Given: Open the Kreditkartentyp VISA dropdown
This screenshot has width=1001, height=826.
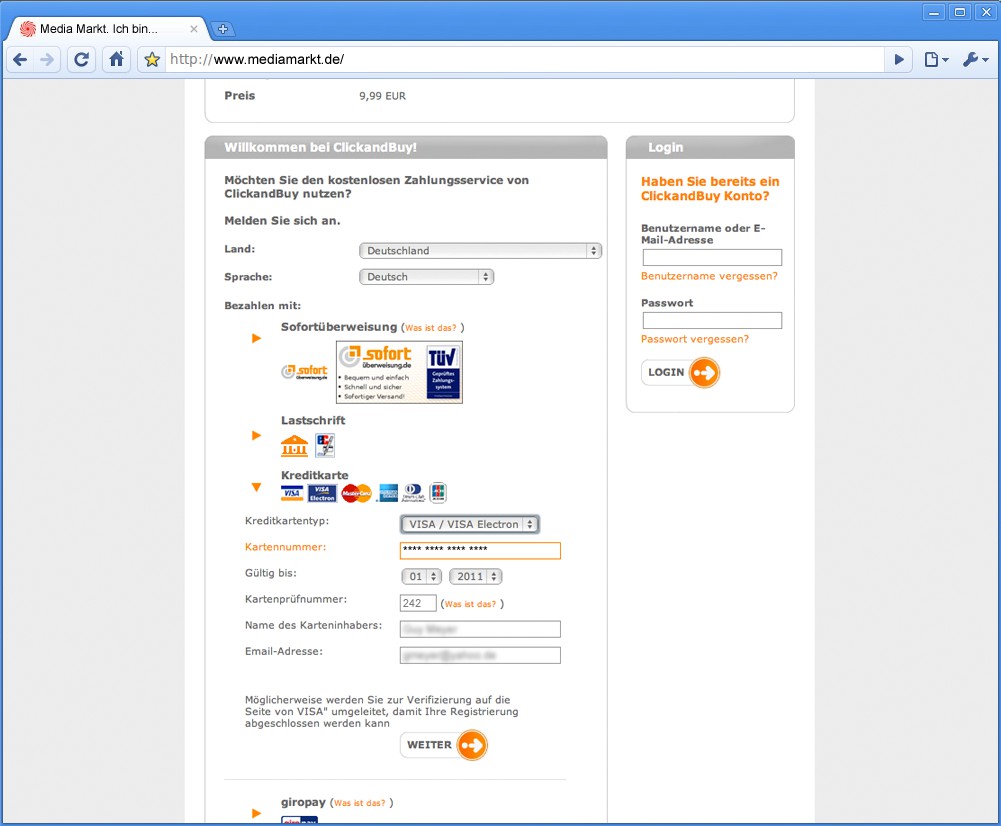Looking at the screenshot, I should click(x=469, y=524).
